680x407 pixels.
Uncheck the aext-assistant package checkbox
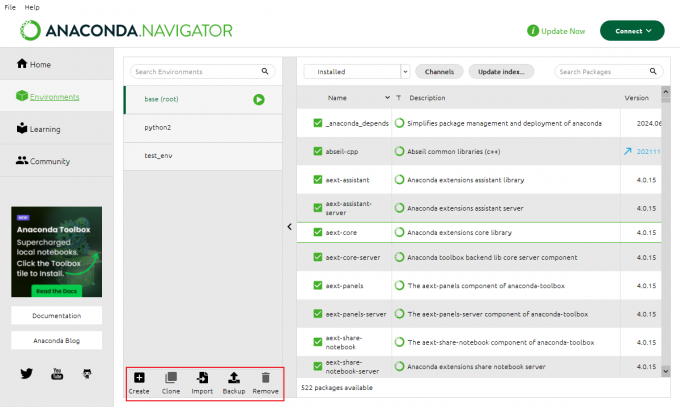[x=318, y=180]
